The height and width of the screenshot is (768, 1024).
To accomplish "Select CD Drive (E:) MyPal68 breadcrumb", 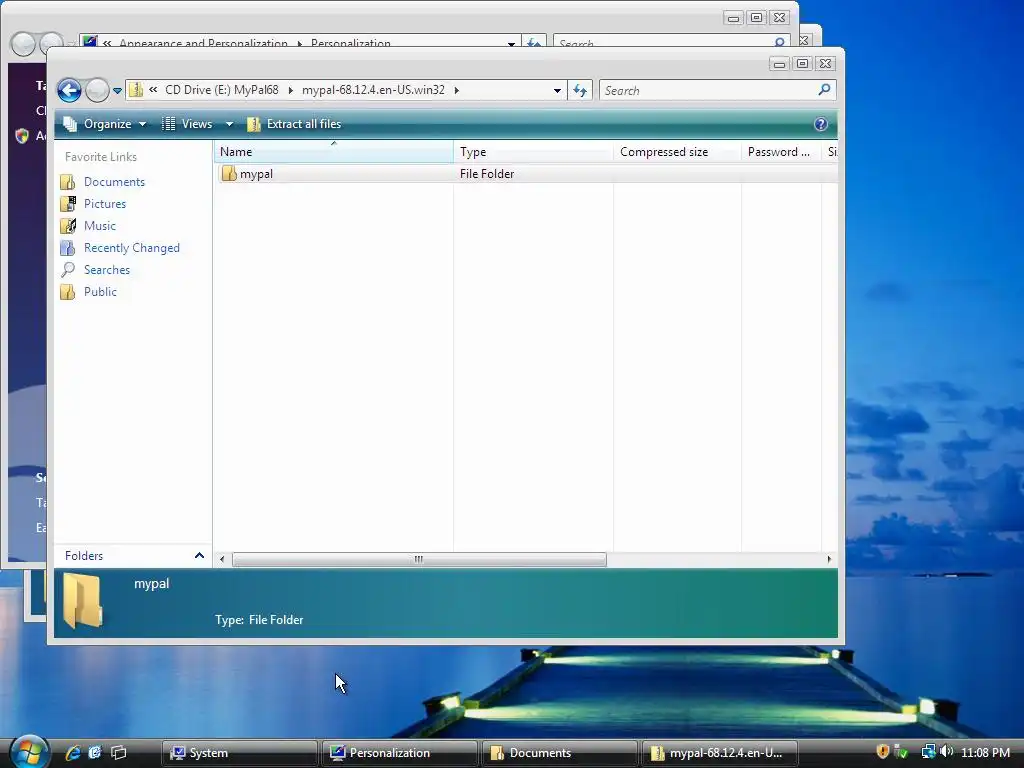I will (x=221, y=89).
